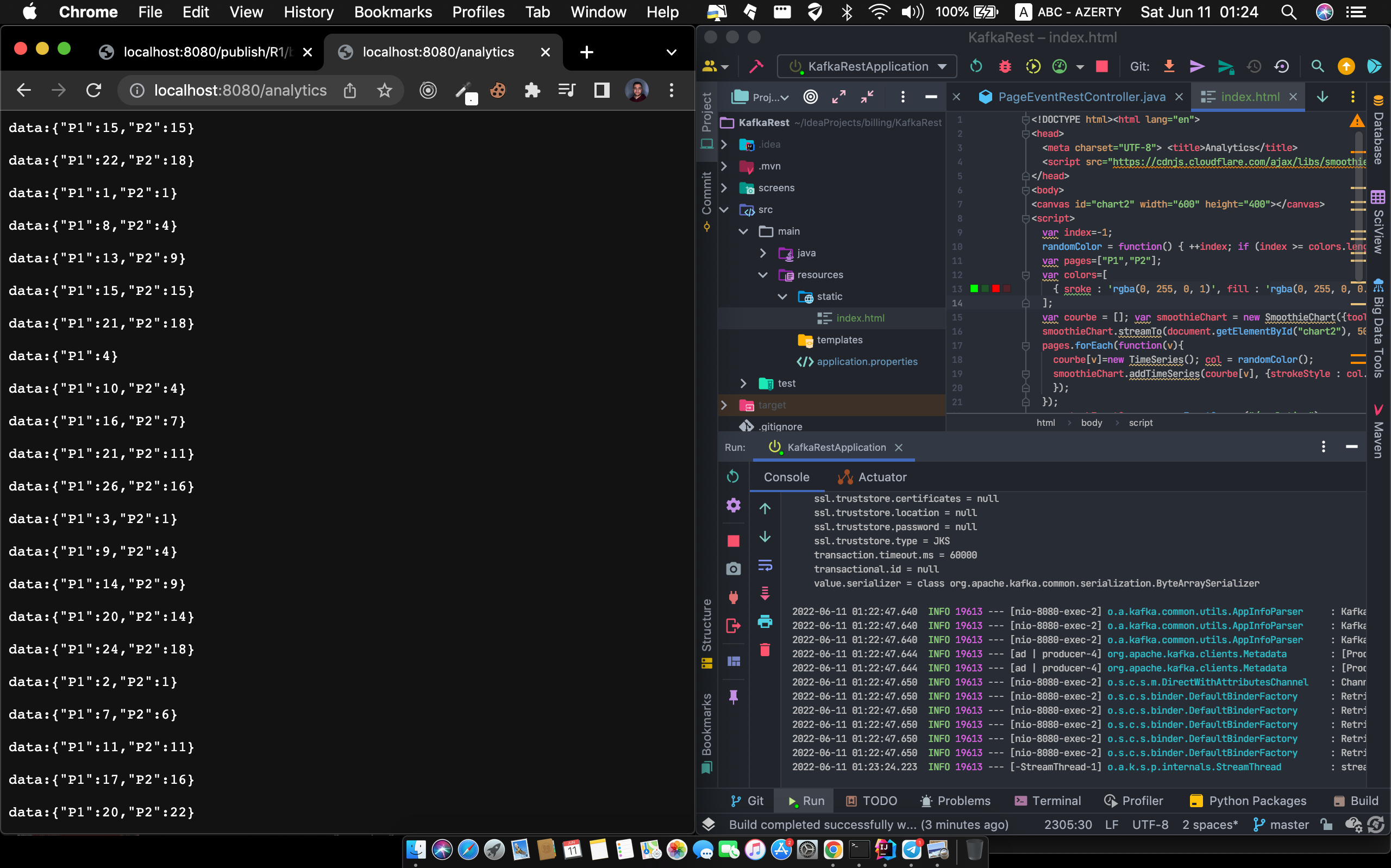Clear console with the trash icon
1391x868 pixels.
(x=765, y=649)
